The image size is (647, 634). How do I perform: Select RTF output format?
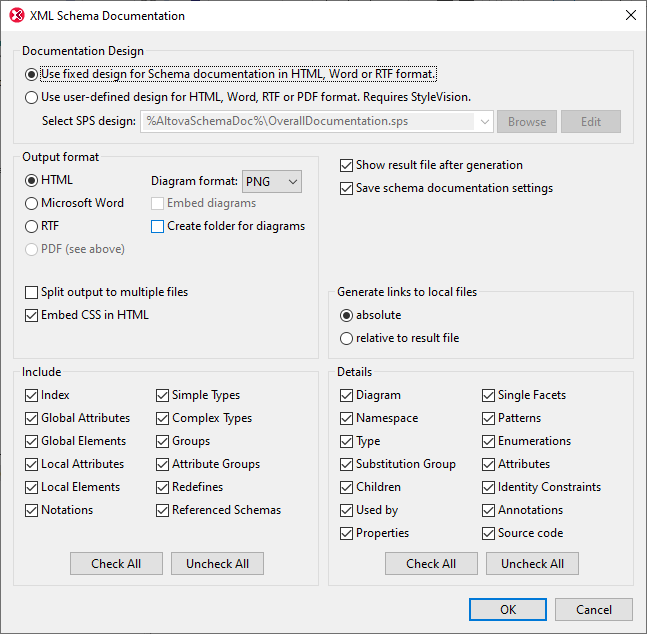pyautogui.click(x=32, y=226)
